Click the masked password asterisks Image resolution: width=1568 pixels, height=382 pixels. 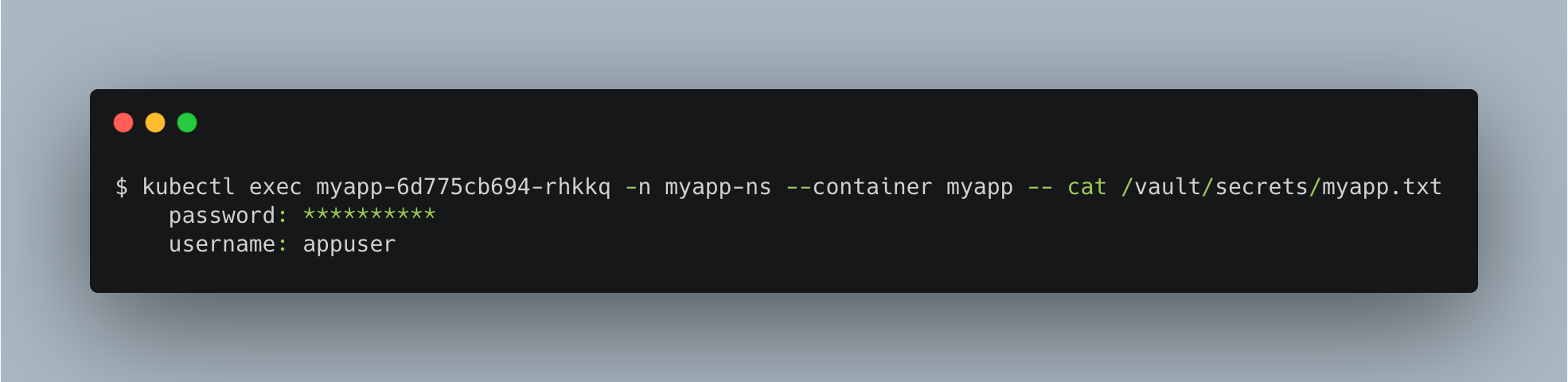click(369, 213)
